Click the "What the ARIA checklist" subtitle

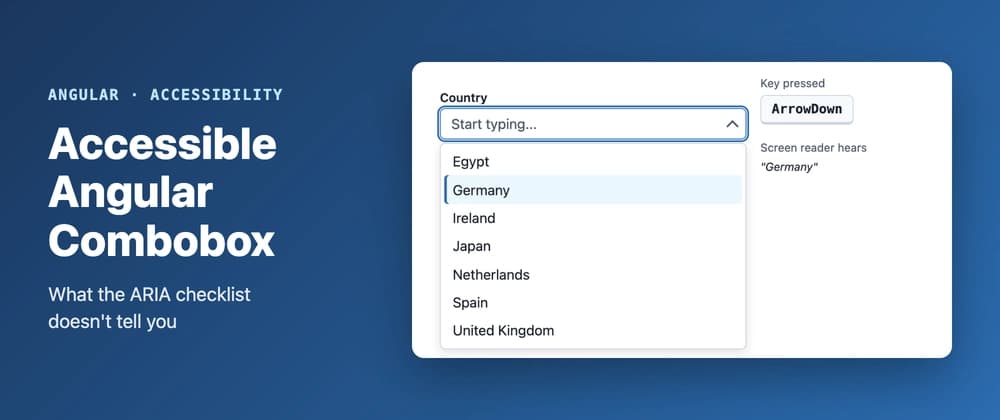coord(150,295)
